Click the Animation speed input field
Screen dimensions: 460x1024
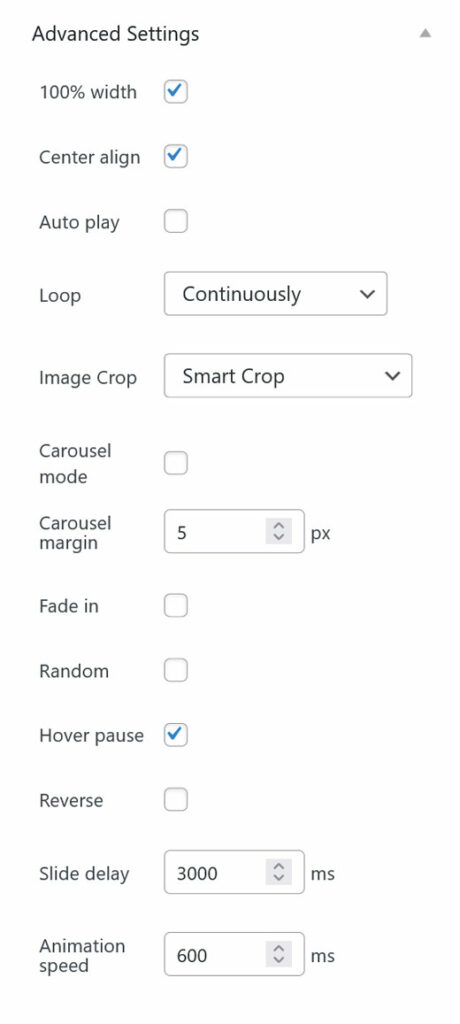234,955
